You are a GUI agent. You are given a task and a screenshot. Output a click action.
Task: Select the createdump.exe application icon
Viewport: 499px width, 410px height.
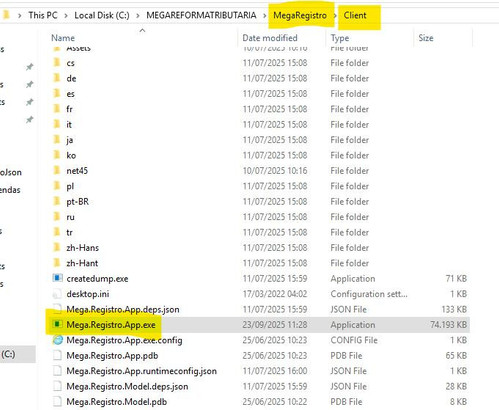coord(57,278)
